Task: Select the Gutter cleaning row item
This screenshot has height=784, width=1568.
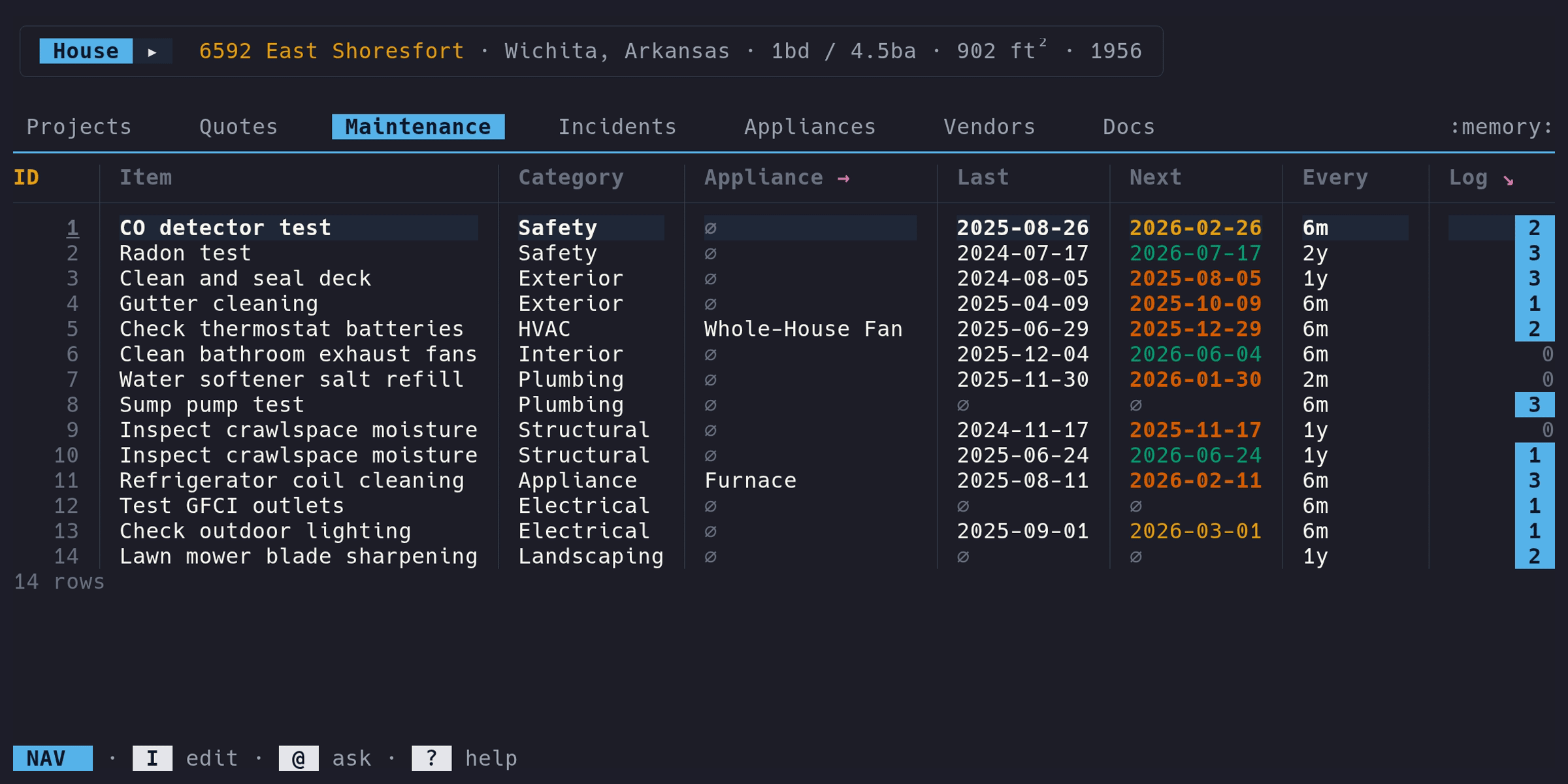Action: pos(218,304)
